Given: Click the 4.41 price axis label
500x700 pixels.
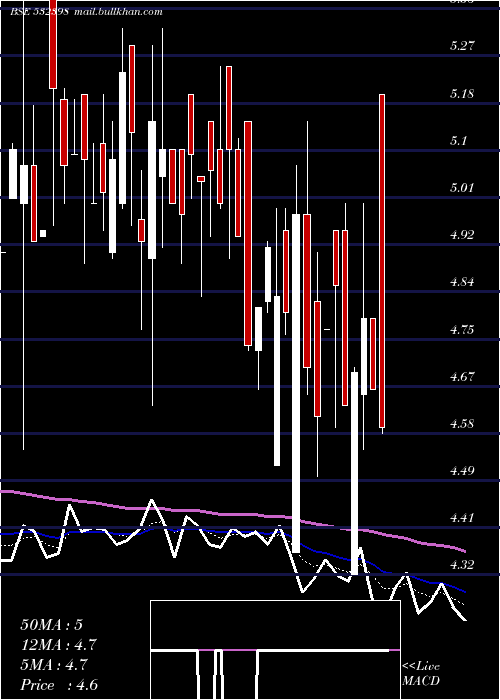Looking at the screenshot, I should 462,518.
